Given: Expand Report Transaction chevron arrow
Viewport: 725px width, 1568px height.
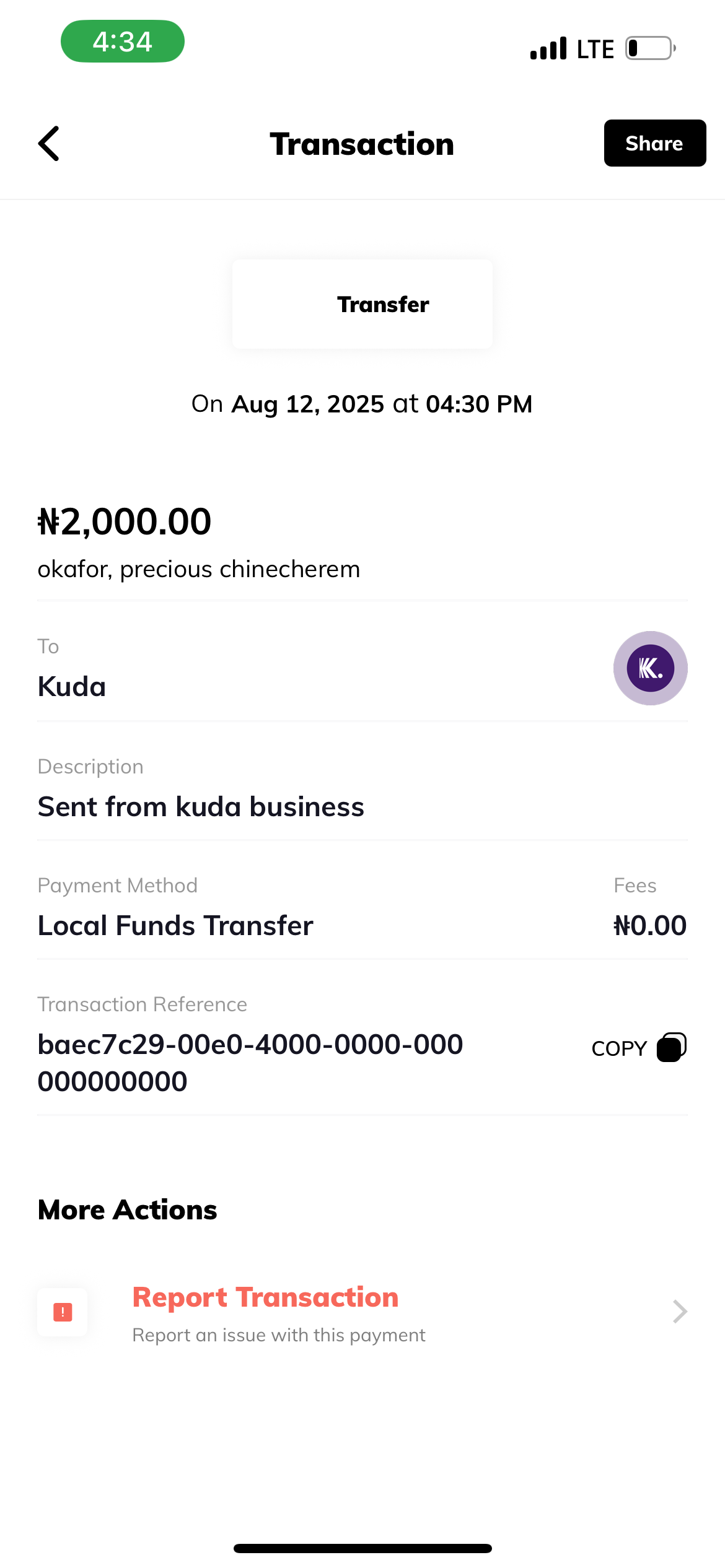Looking at the screenshot, I should point(680,1312).
